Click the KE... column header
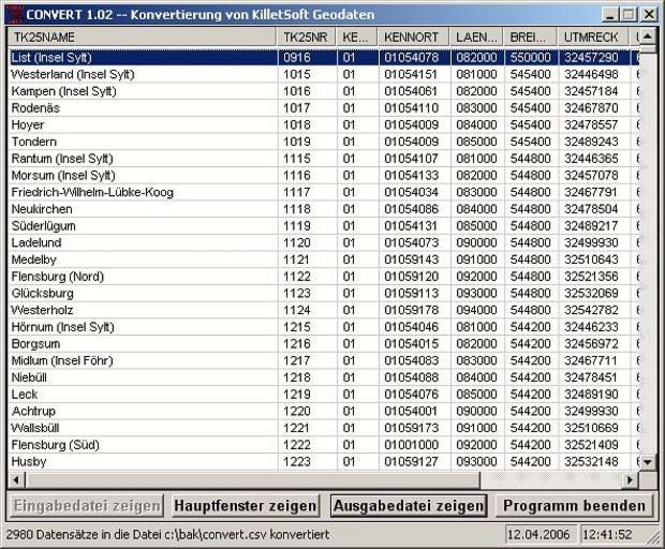665x549 pixels. pyautogui.click(x=357, y=37)
